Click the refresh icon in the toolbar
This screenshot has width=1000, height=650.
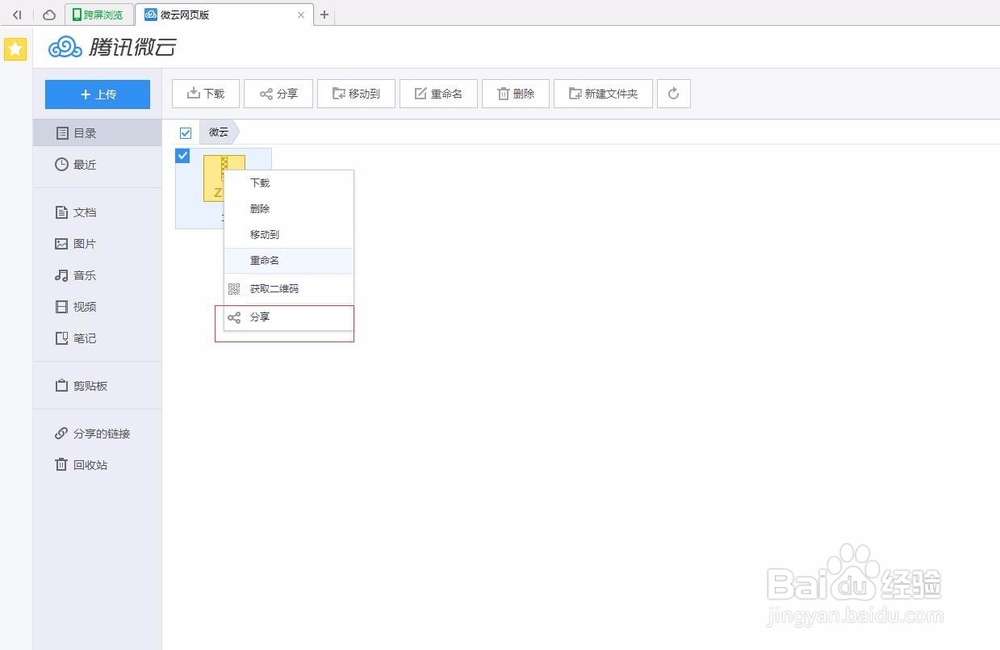pyautogui.click(x=673, y=94)
